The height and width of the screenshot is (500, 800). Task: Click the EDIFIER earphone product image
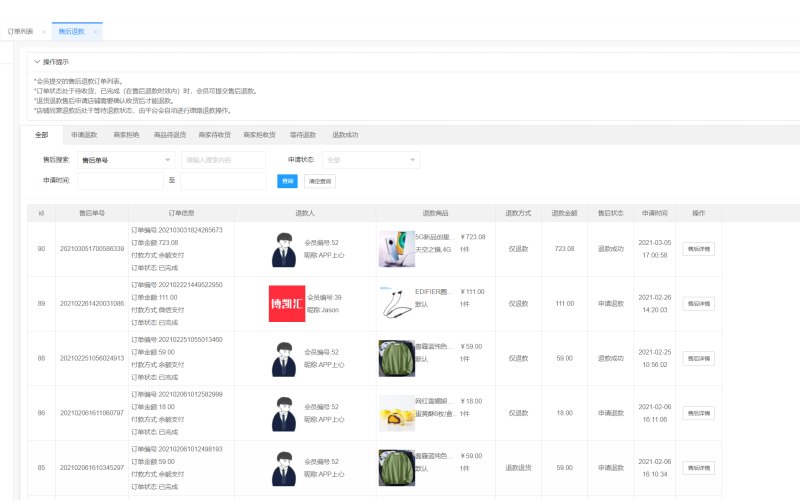tap(396, 304)
